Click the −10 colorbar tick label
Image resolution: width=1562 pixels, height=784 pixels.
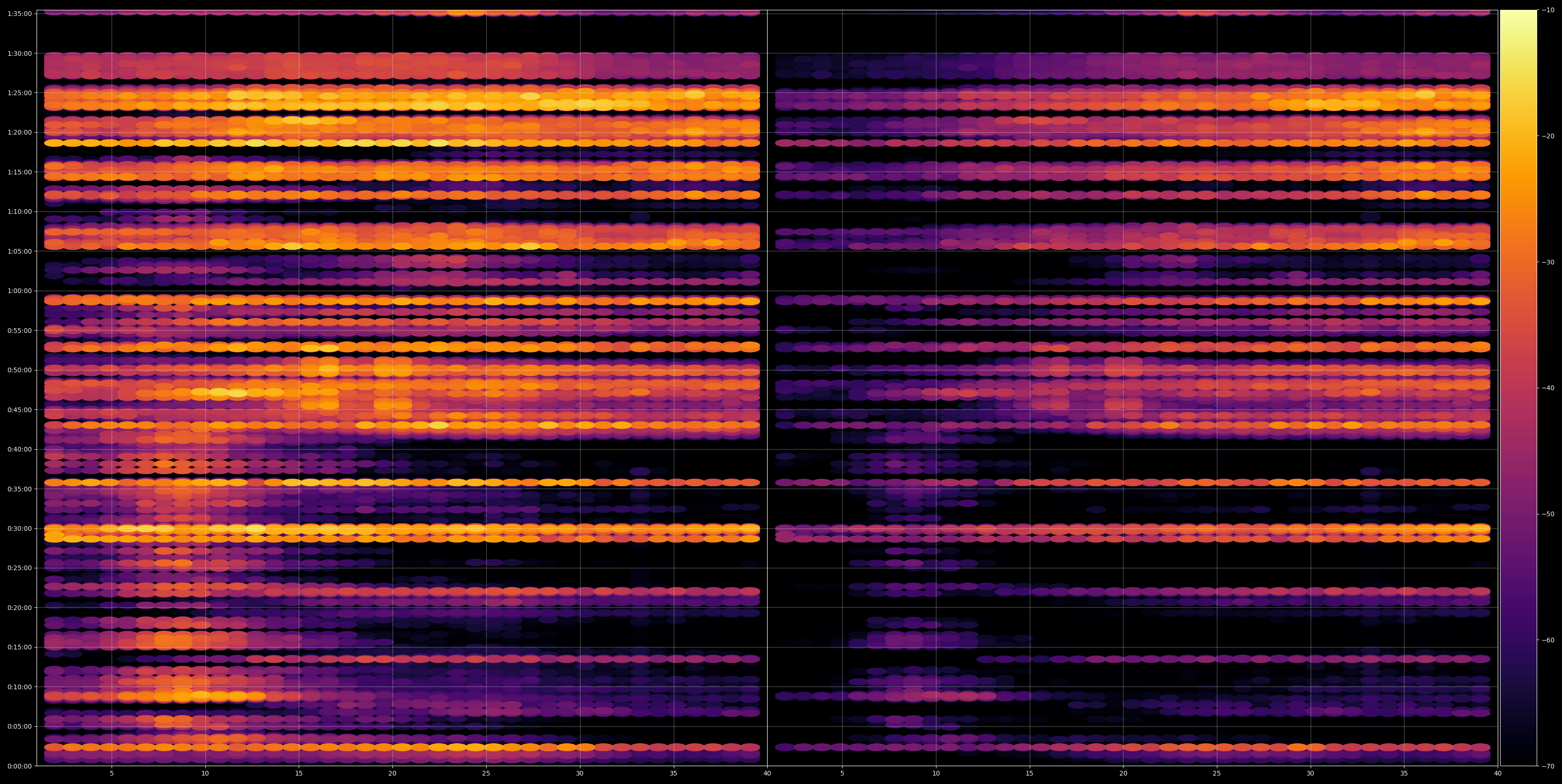pyautogui.click(x=1547, y=10)
